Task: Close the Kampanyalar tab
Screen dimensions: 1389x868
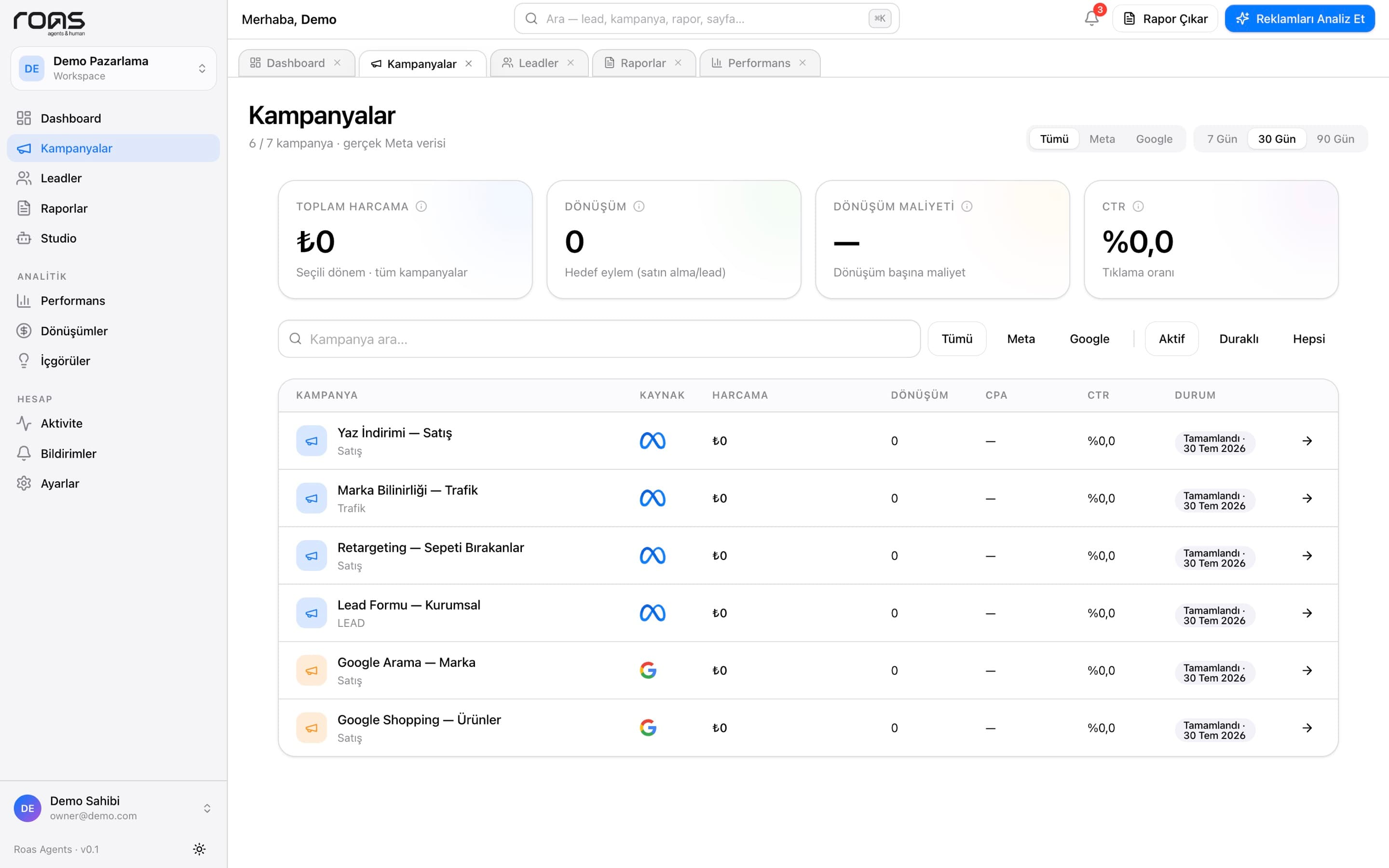Action: pyautogui.click(x=469, y=64)
